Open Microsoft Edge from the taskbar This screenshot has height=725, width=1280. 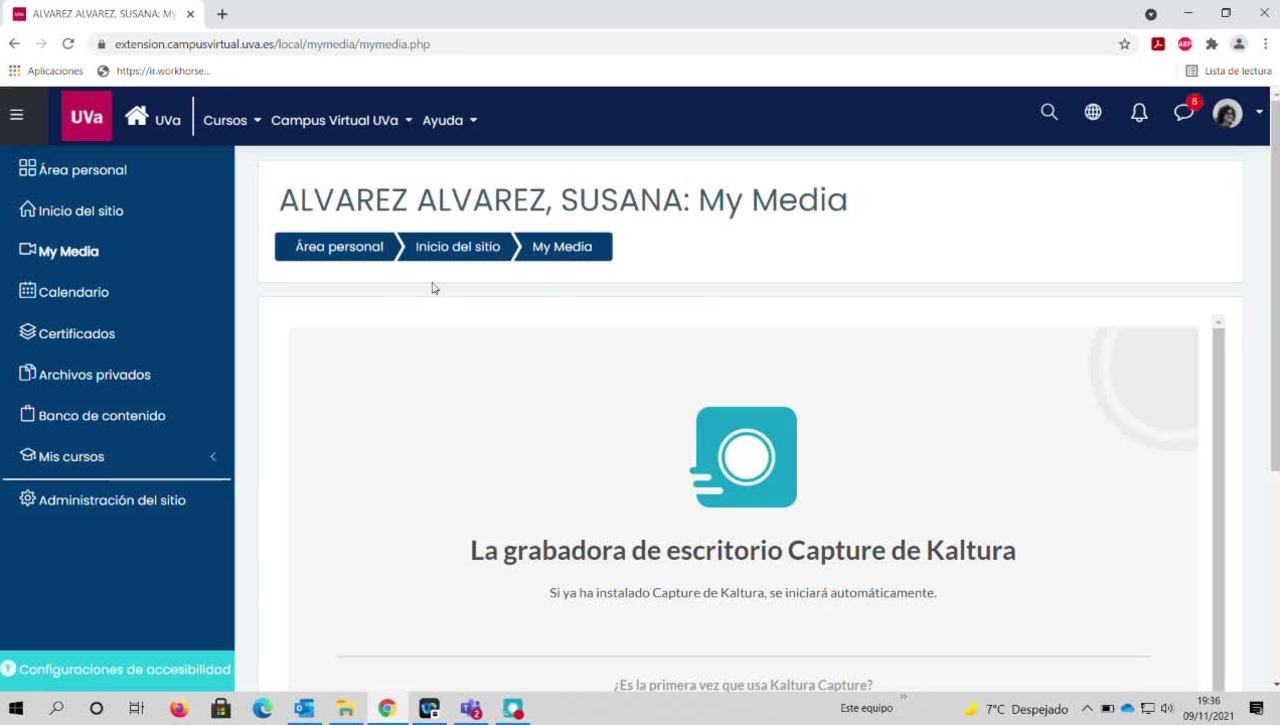click(263, 708)
